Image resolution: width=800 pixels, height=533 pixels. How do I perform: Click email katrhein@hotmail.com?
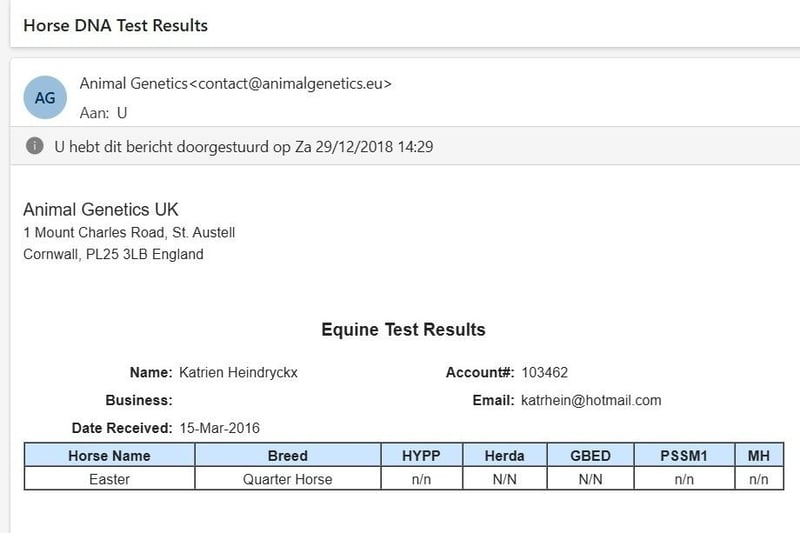pos(591,400)
